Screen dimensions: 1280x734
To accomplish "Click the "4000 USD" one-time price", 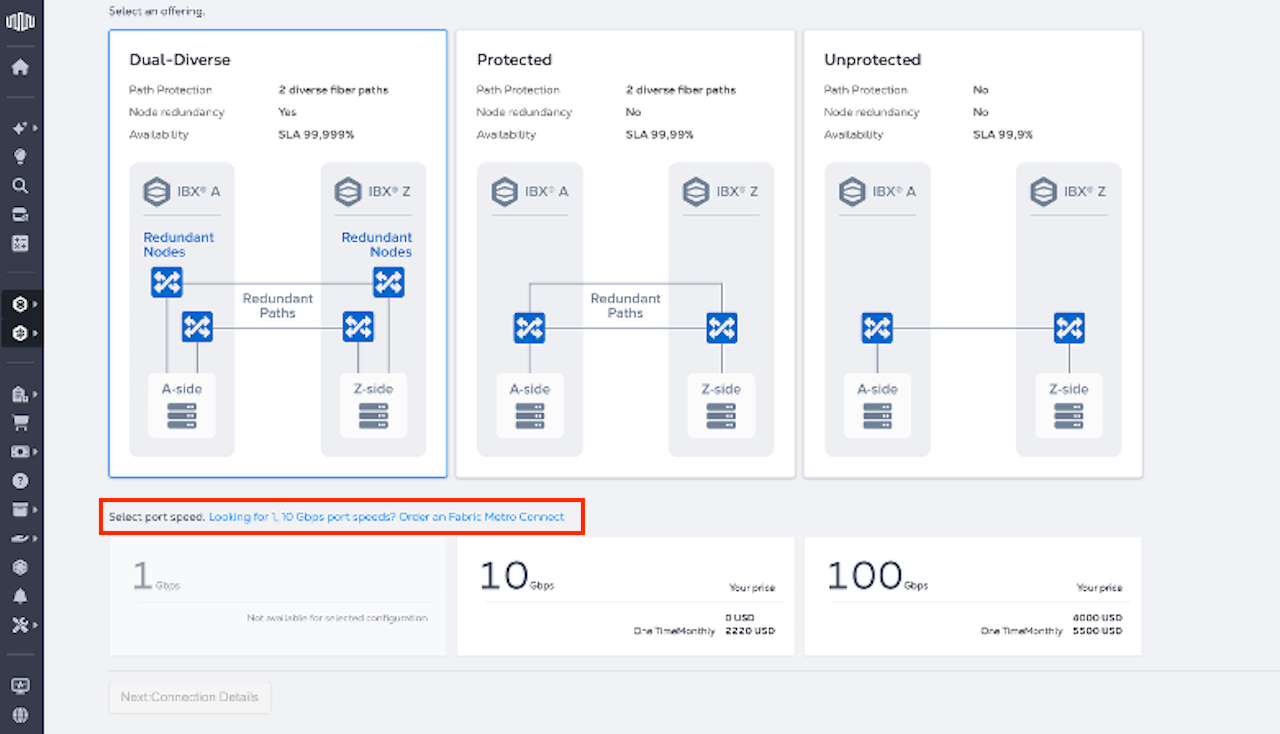I will pyautogui.click(x=1097, y=617).
